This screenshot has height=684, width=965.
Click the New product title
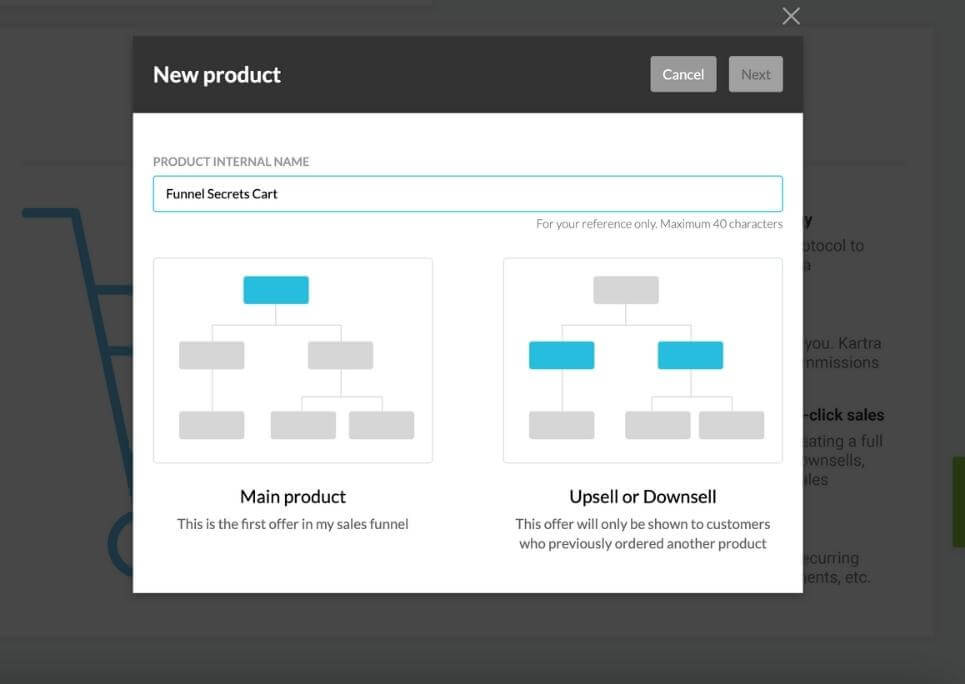[217, 74]
